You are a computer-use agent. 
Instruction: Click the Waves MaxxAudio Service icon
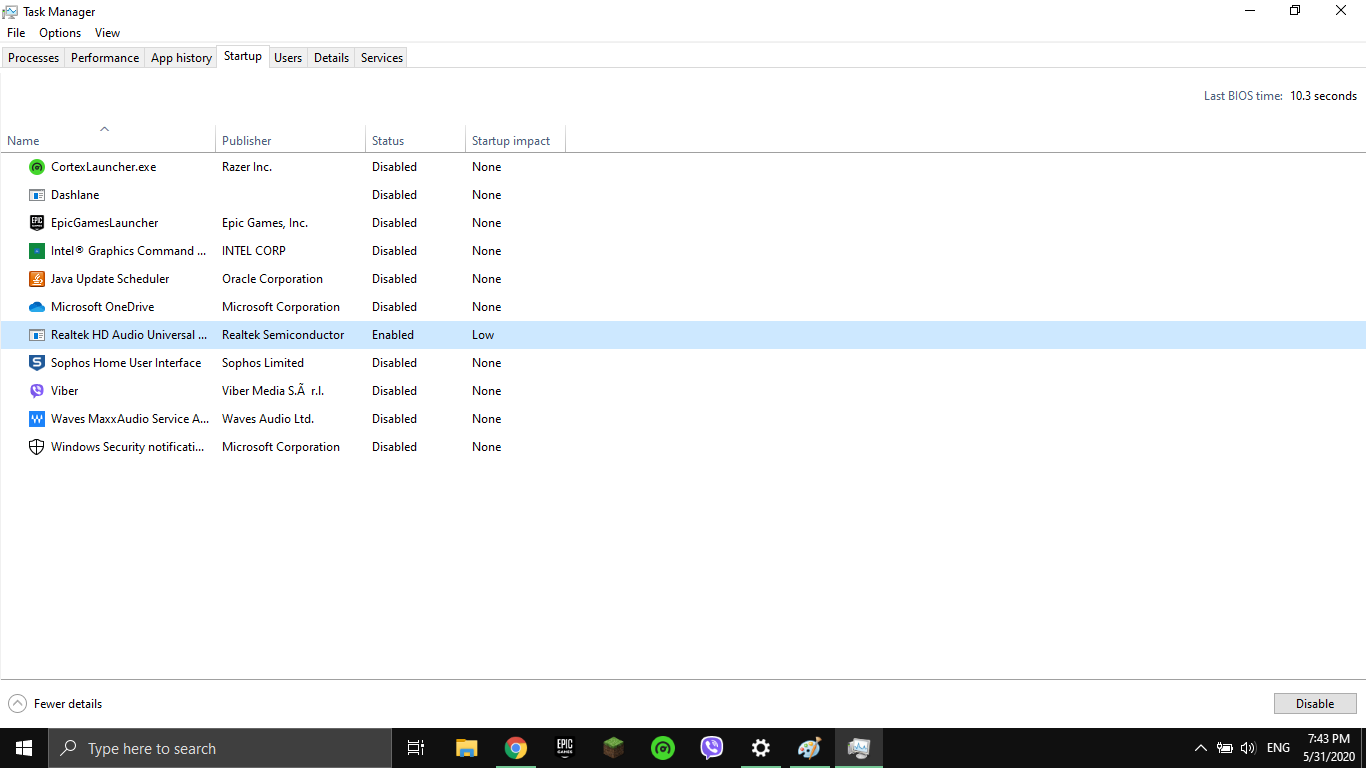(37, 419)
